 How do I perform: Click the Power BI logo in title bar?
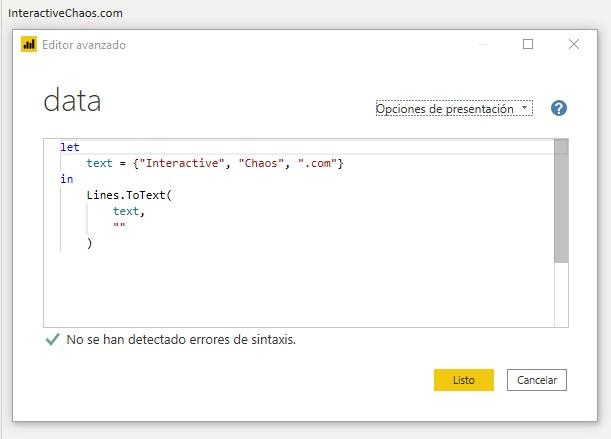click(x=29, y=45)
